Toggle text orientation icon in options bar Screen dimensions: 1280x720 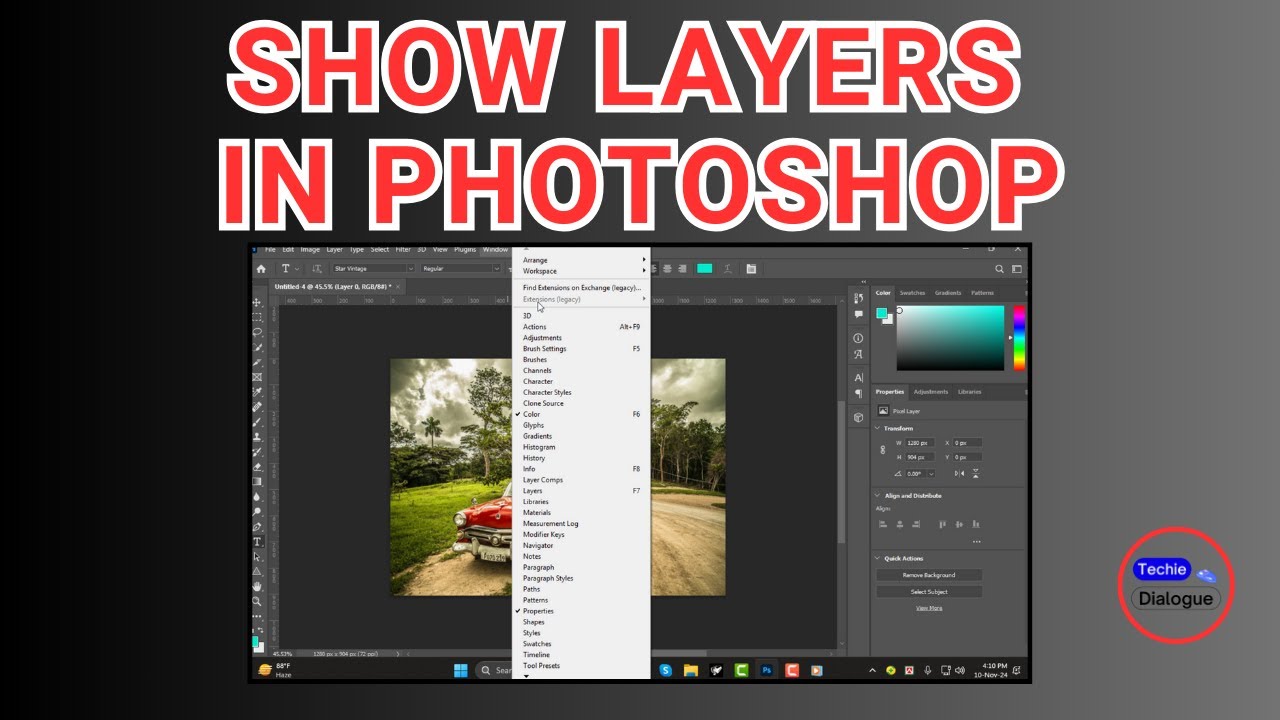(x=317, y=269)
